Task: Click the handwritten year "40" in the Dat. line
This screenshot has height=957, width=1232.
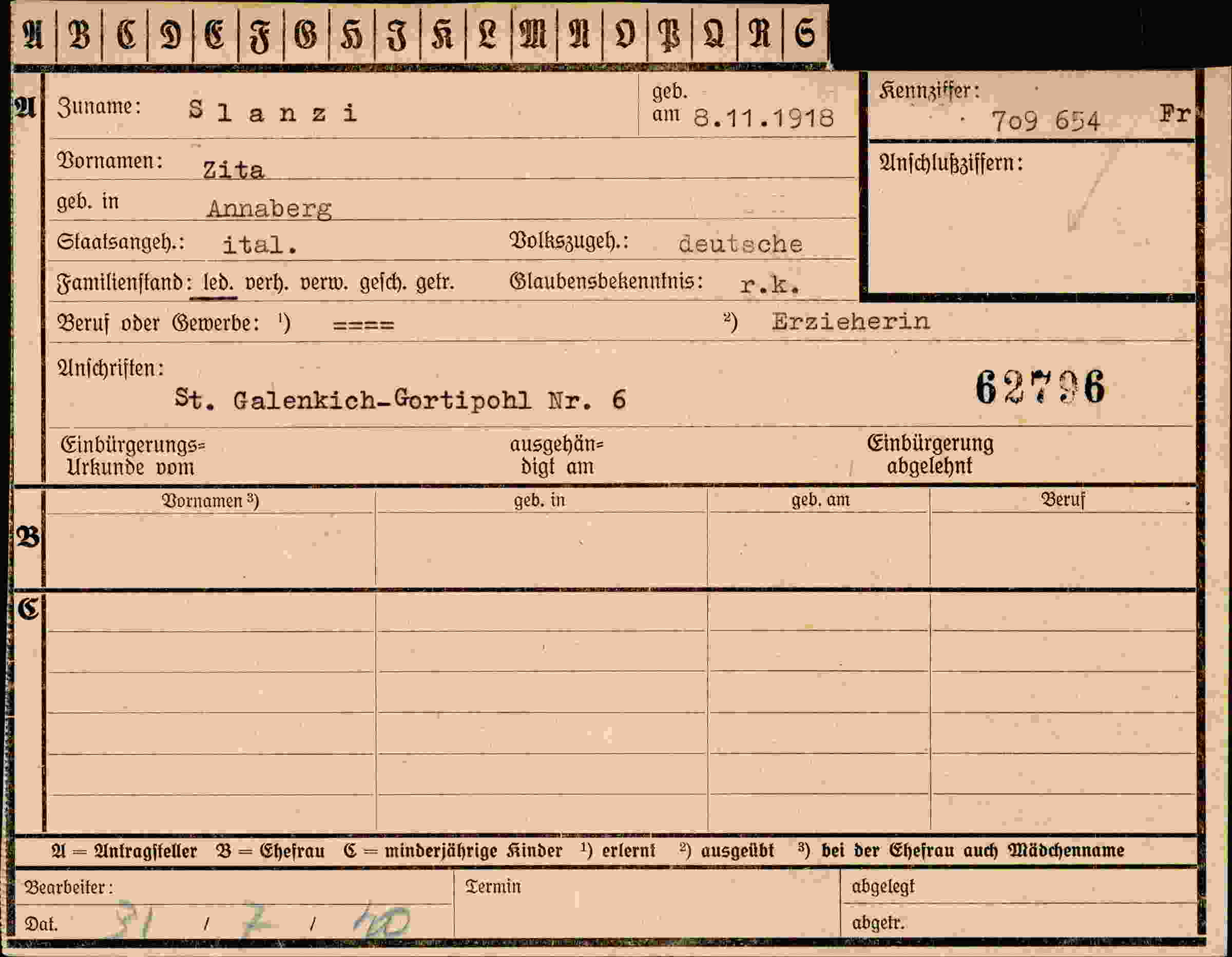Action: tap(382, 923)
